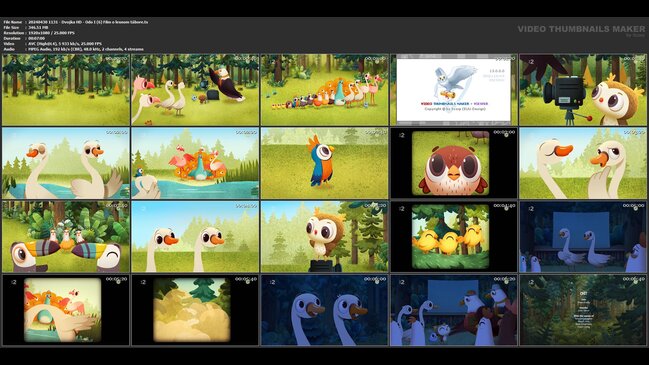Open thumbnail of flamingos and peacock by pond
The width and height of the screenshot is (649, 365).
point(195,163)
